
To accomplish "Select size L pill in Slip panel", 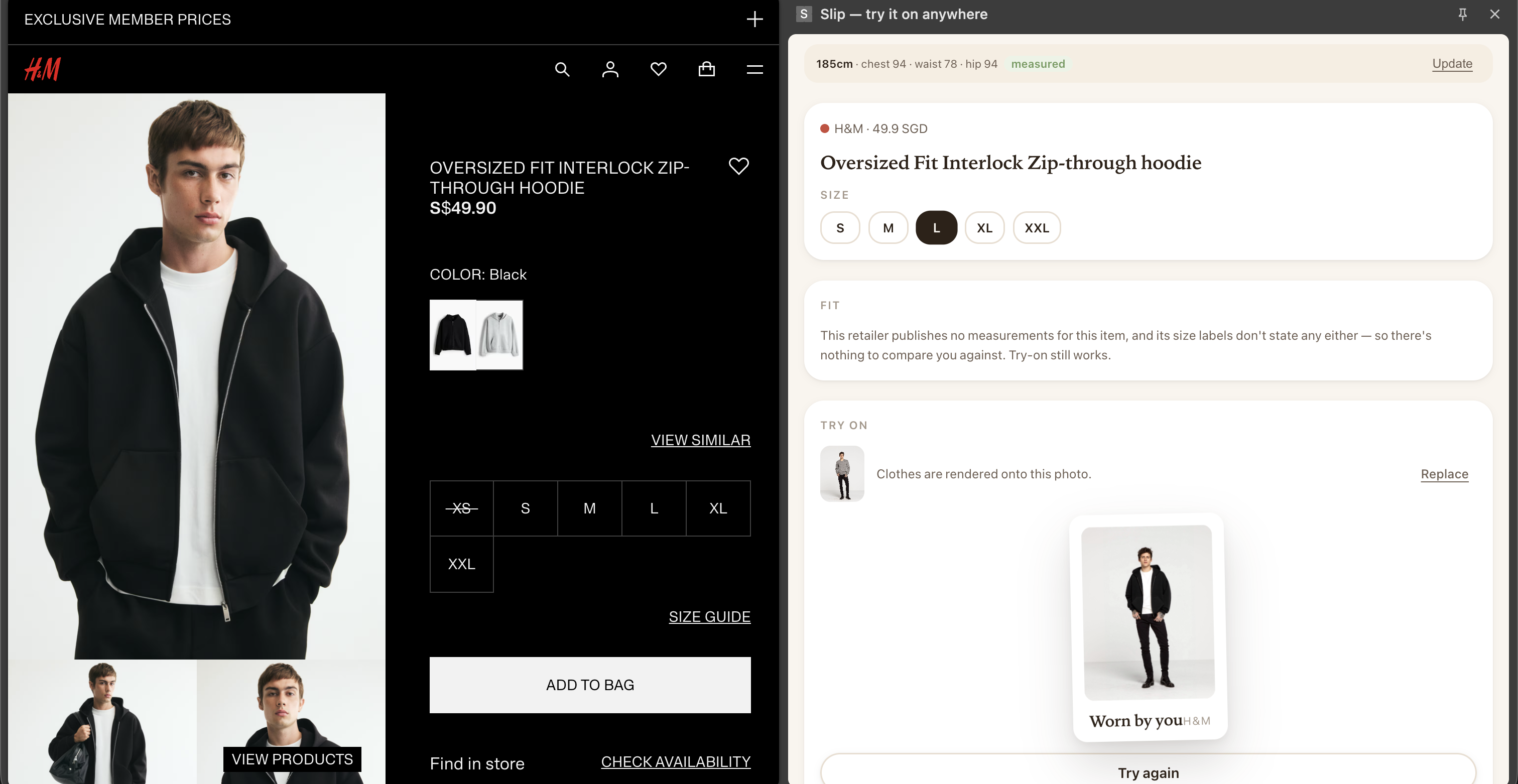I will point(936,228).
